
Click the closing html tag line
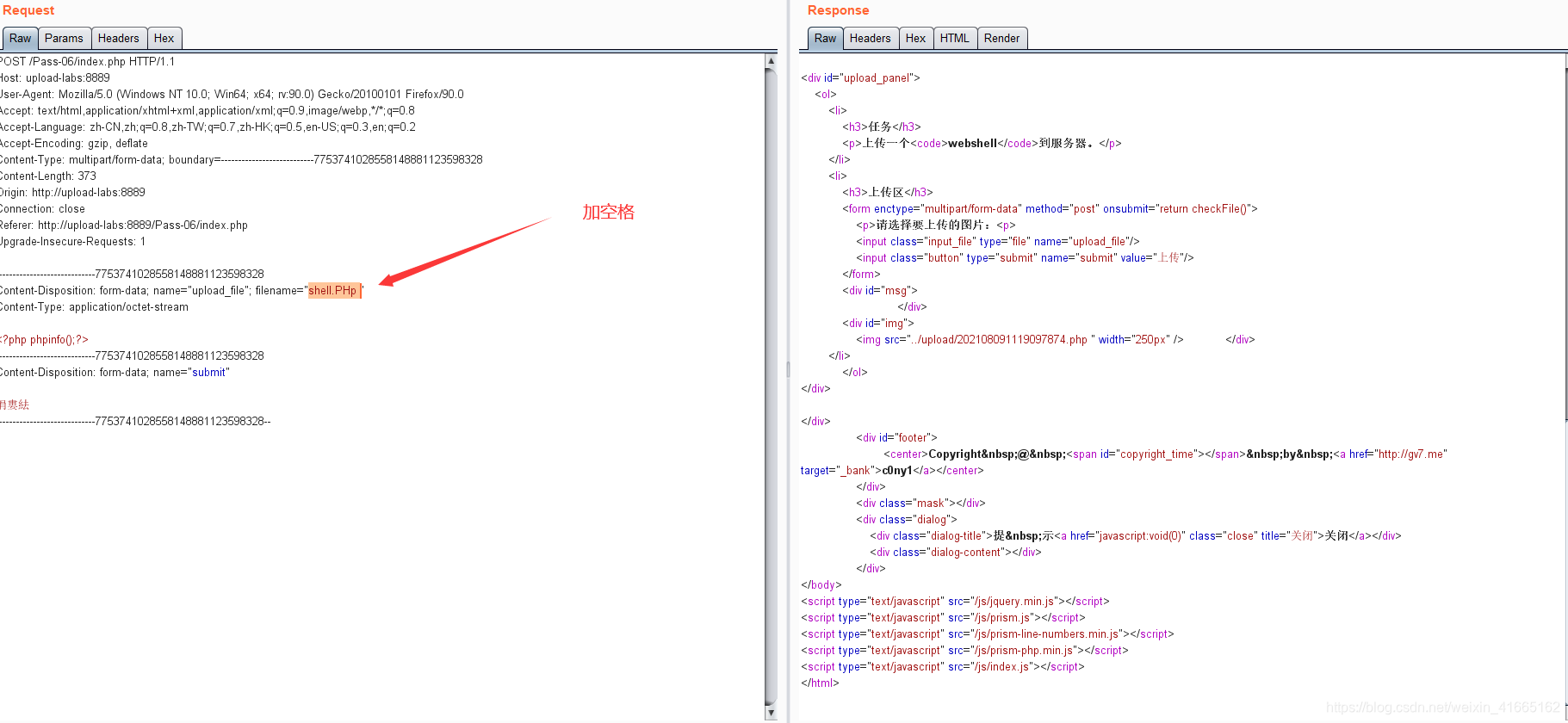(820, 683)
